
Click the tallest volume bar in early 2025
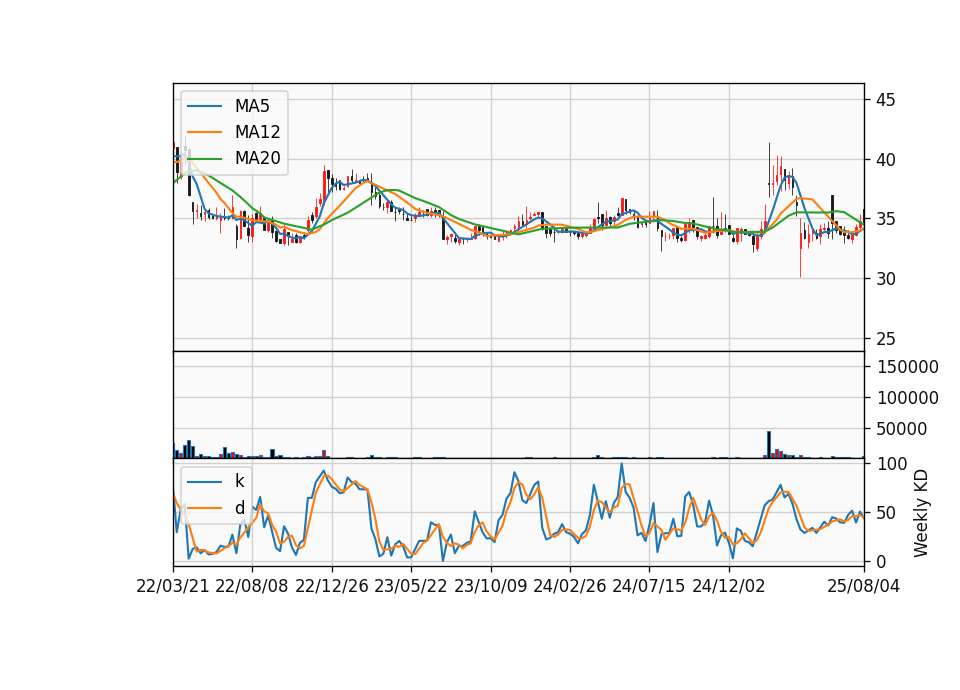pos(769,444)
